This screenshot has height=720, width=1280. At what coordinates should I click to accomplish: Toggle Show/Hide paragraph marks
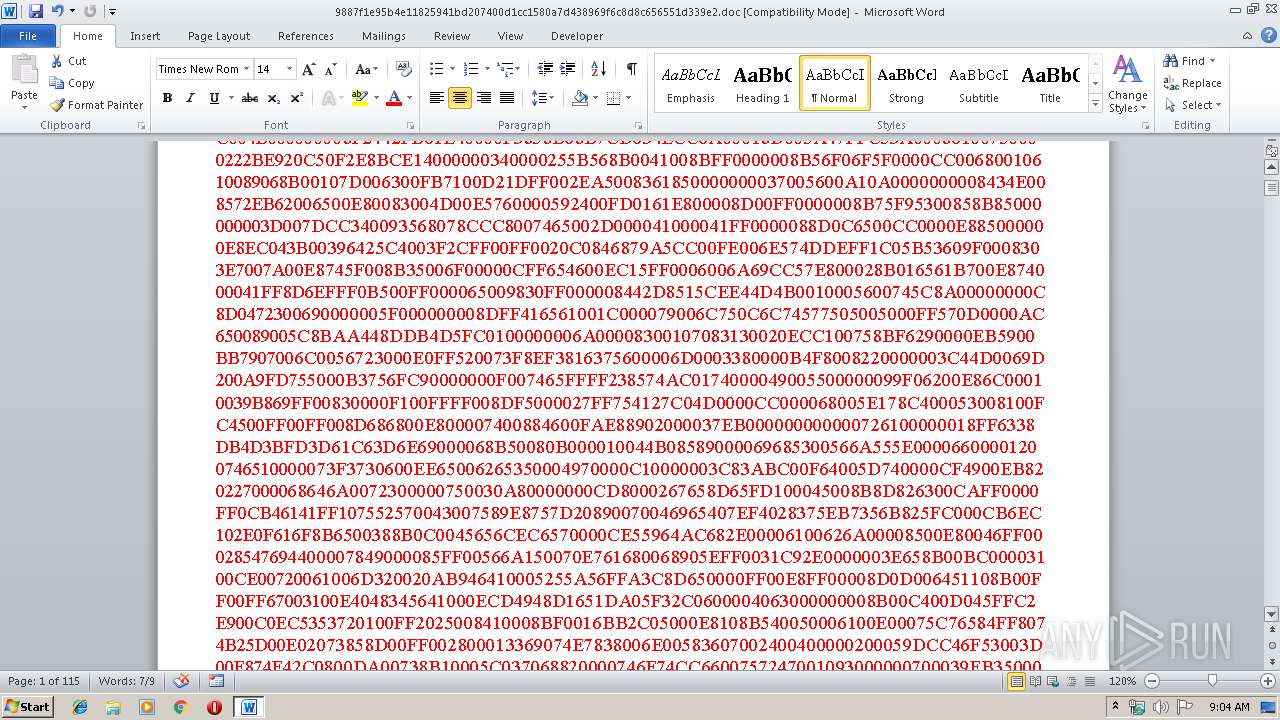click(x=631, y=69)
